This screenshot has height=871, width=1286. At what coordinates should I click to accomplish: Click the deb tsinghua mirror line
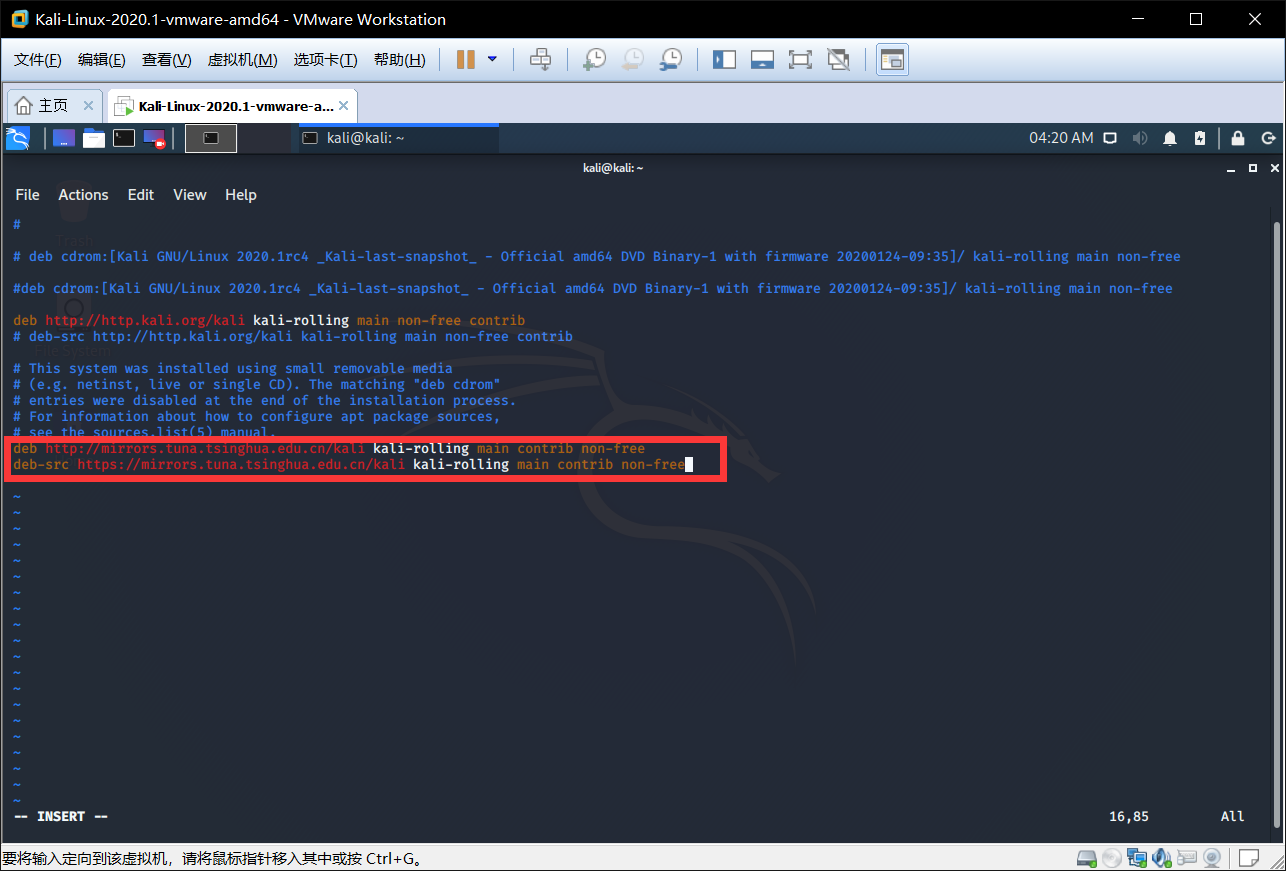[x=329, y=449]
